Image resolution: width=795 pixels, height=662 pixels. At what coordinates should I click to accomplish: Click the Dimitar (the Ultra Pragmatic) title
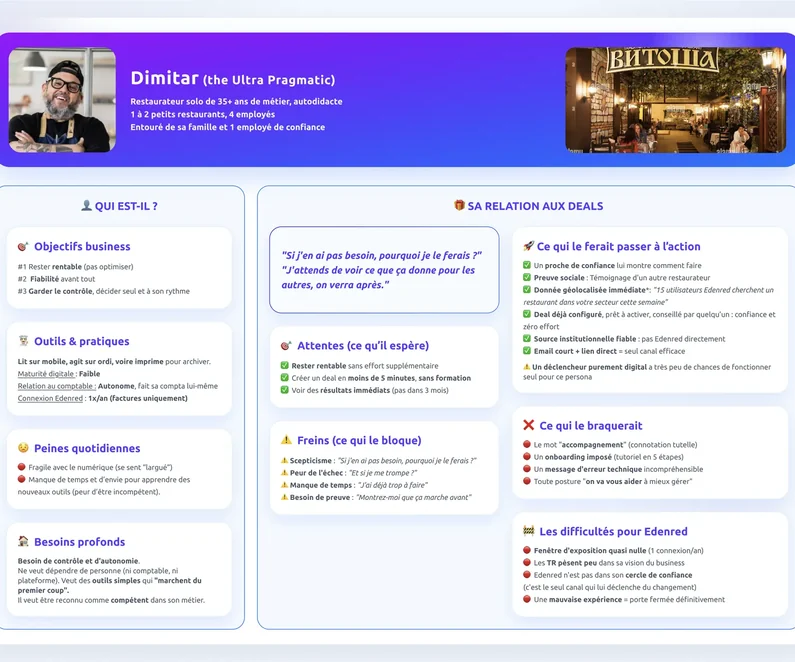(x=233, y=79)
